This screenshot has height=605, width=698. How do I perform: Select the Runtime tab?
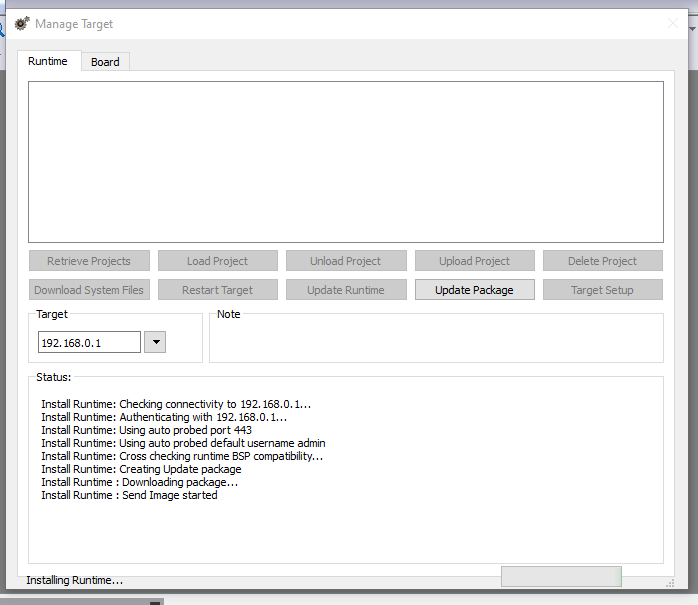point(48,61)
